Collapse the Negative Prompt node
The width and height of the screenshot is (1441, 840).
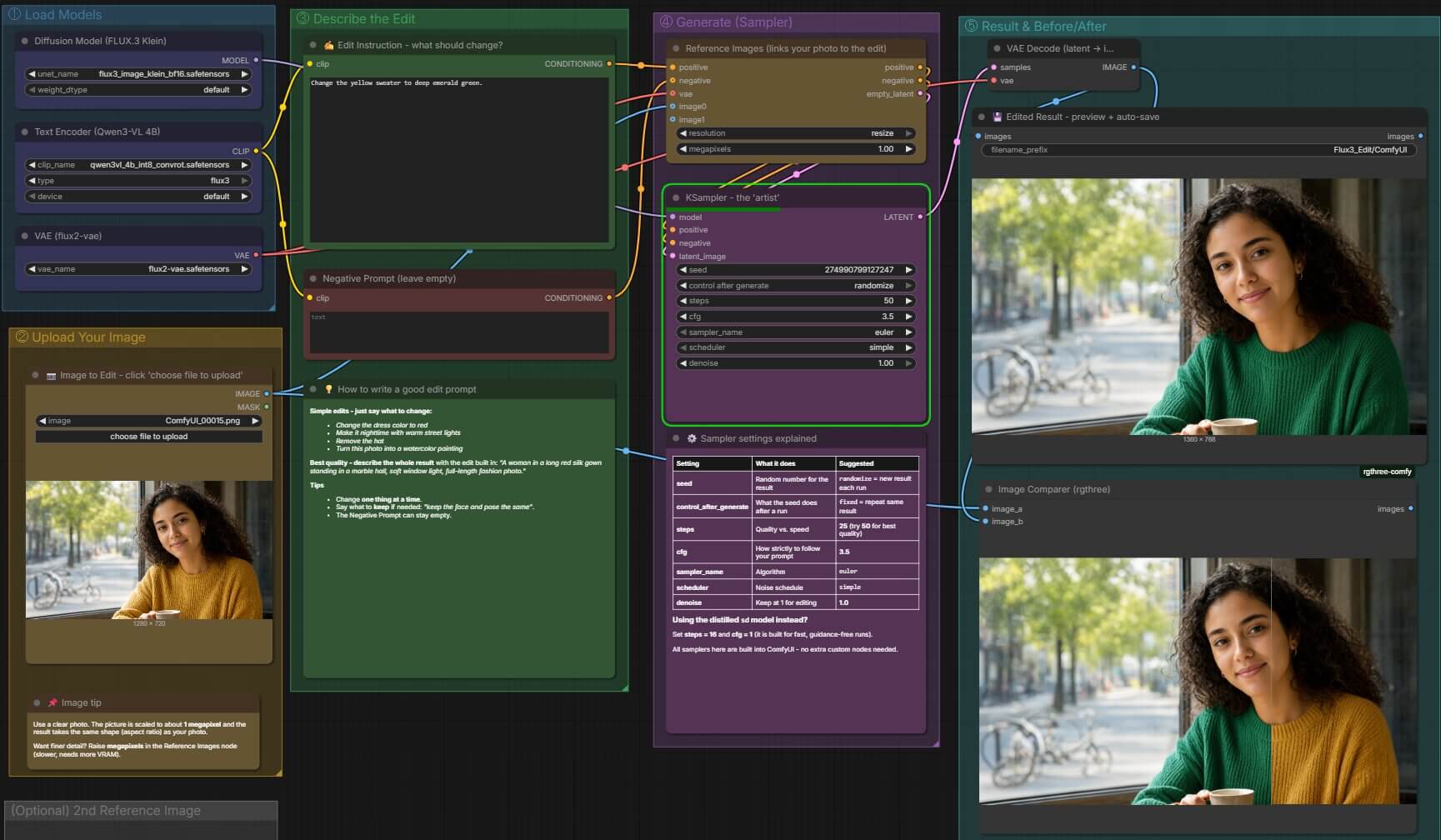[313, 278]
